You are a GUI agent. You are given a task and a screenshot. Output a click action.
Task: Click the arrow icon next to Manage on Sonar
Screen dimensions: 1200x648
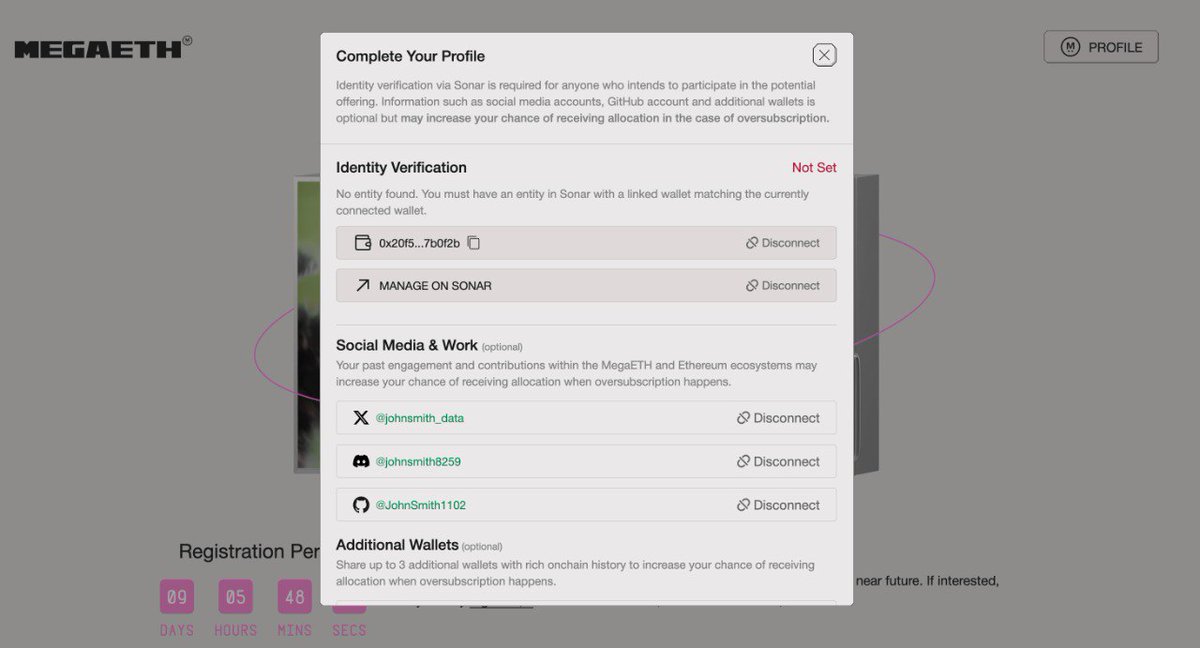tap(363, 286)
